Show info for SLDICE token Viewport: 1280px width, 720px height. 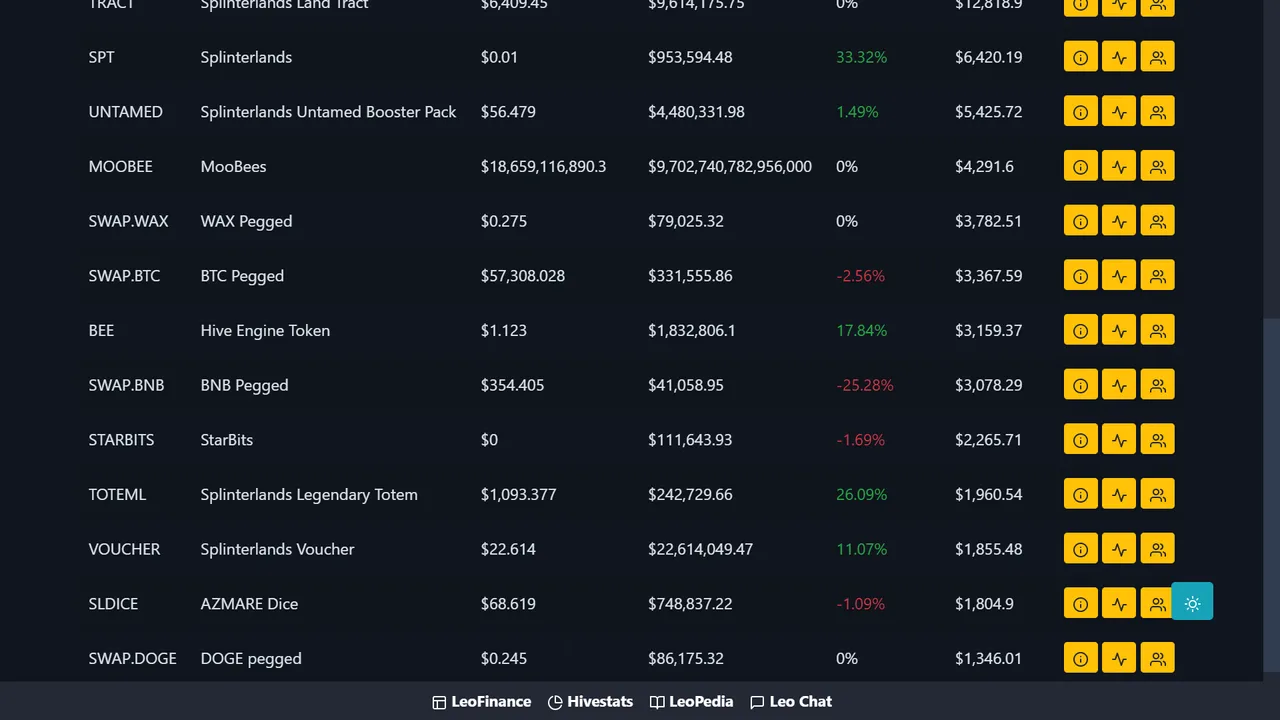click(x=1080, y=604)
